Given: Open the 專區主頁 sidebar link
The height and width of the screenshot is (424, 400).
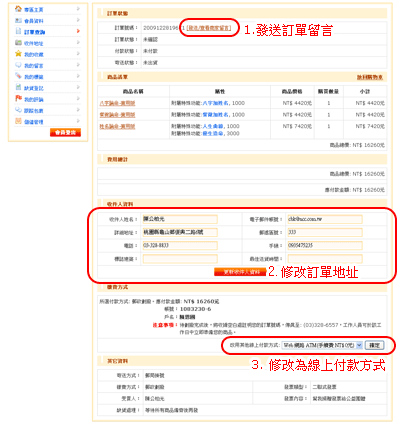Looking at the screenshot, I should click(34, 10).
